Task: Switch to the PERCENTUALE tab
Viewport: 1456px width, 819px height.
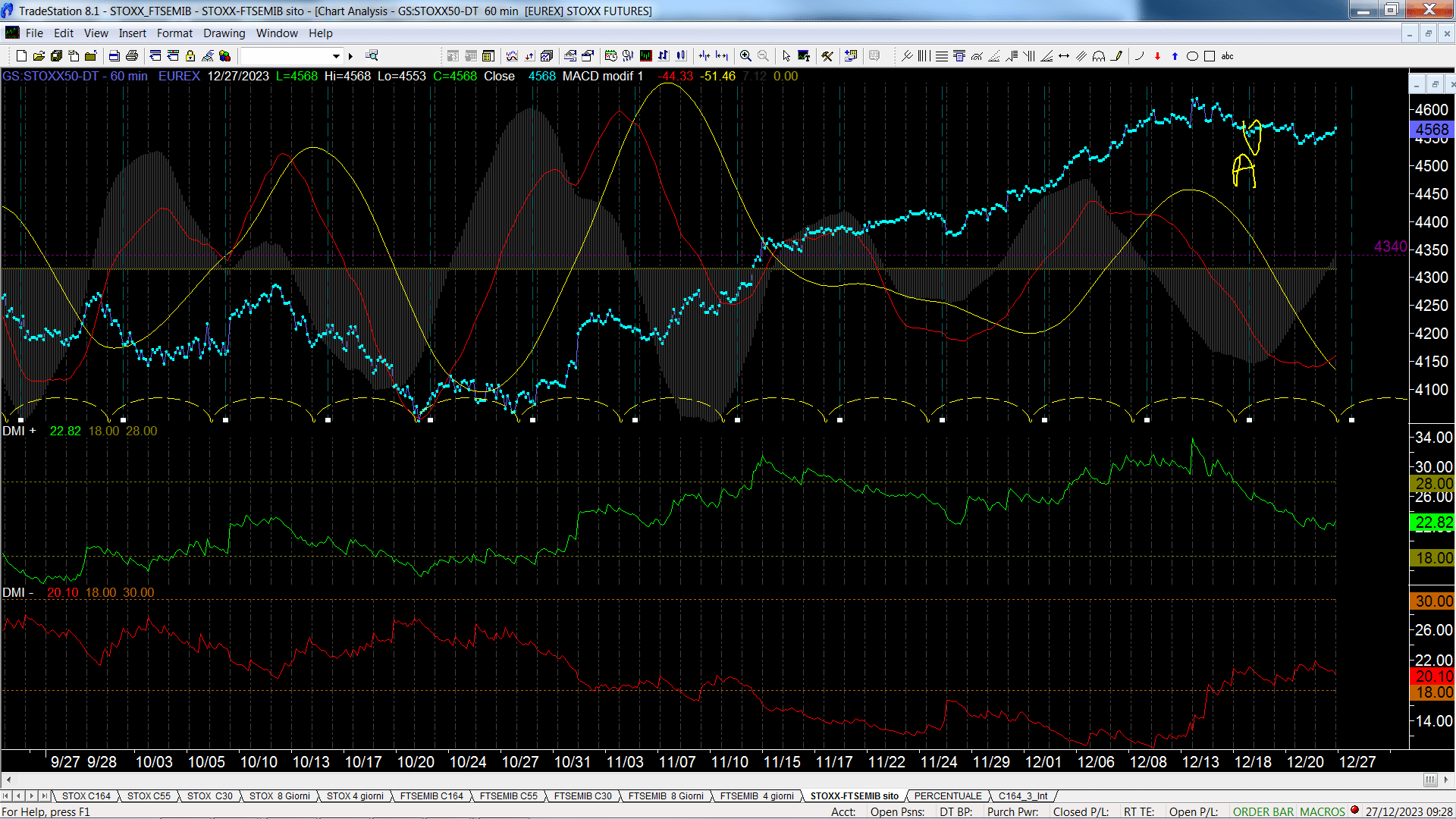Action: (948, 796)
